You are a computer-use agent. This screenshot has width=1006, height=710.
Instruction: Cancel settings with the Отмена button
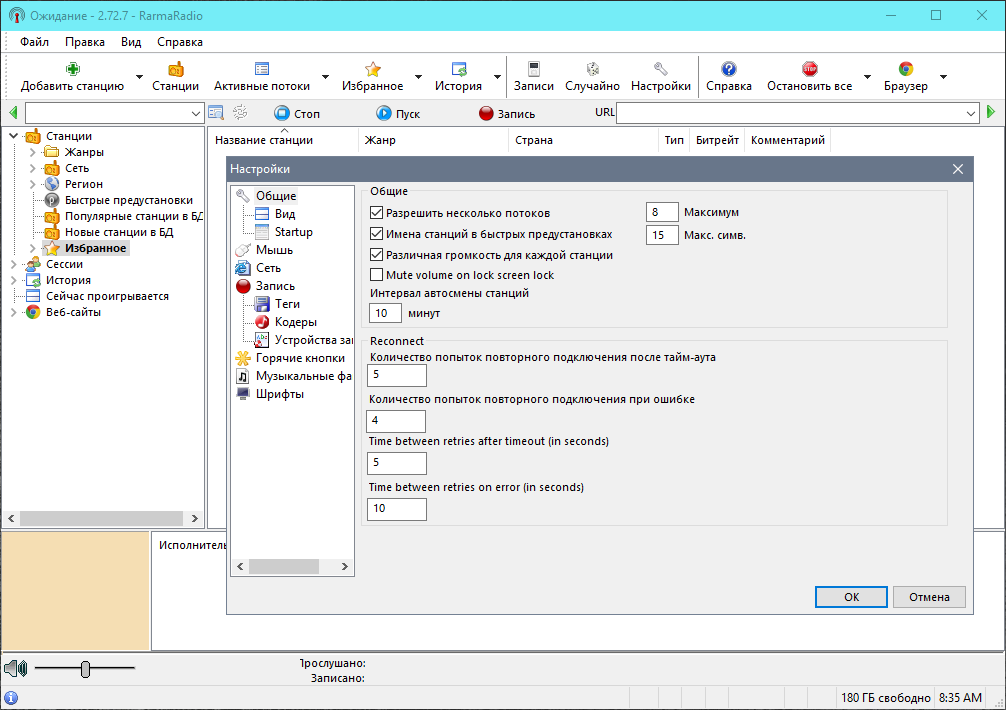coord(929,596)
